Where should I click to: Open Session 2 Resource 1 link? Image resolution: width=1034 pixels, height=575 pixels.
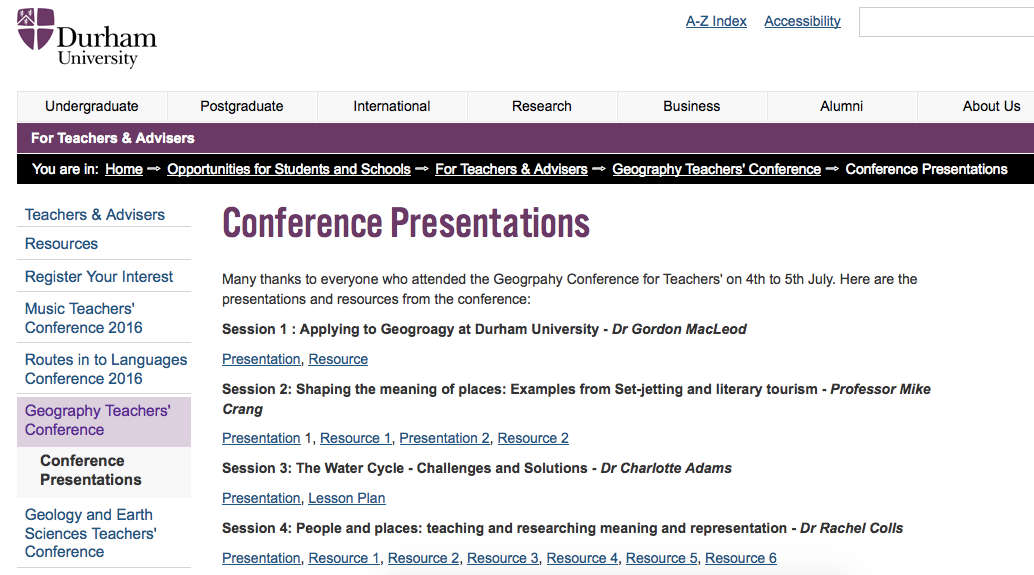click(355, 439)
